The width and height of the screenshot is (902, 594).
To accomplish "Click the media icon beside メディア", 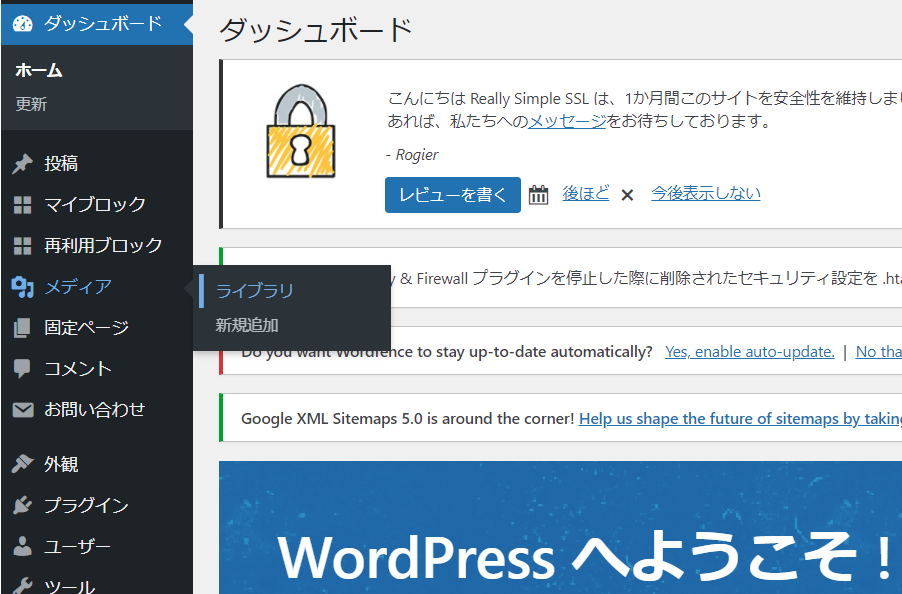I will [x=23, y=287].
